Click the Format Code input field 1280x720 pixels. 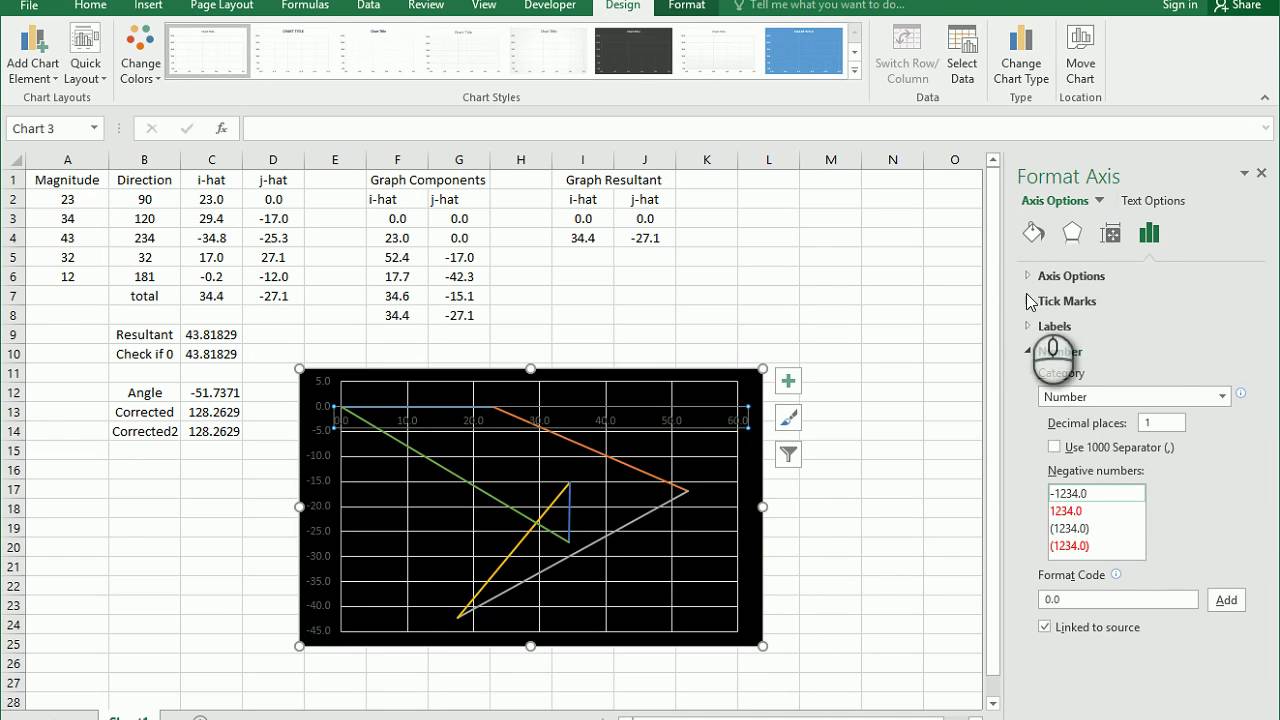pyautogui.click(x=1117, y=600)
